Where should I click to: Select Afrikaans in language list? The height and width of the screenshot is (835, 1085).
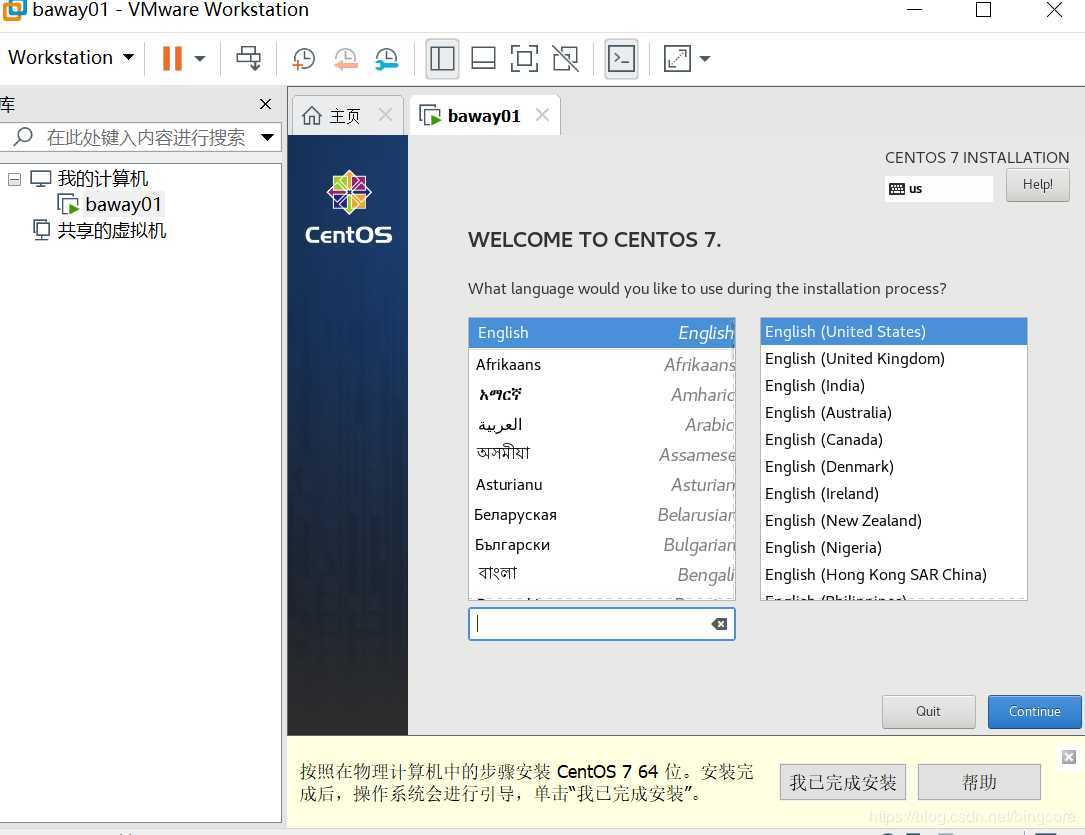tap(601, 365)
